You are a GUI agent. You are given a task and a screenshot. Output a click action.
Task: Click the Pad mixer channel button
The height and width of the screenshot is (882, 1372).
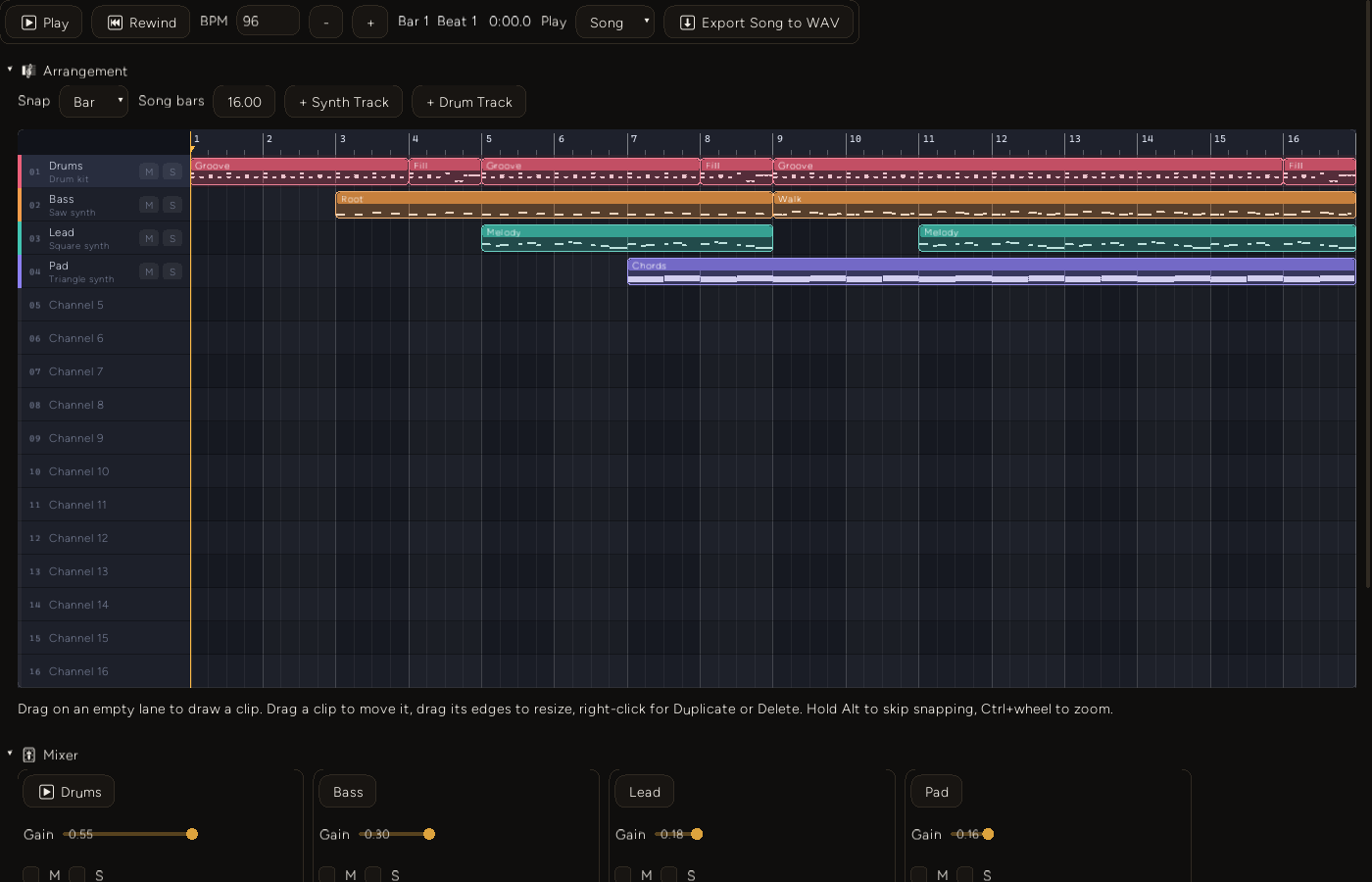(x=937, y=792)
